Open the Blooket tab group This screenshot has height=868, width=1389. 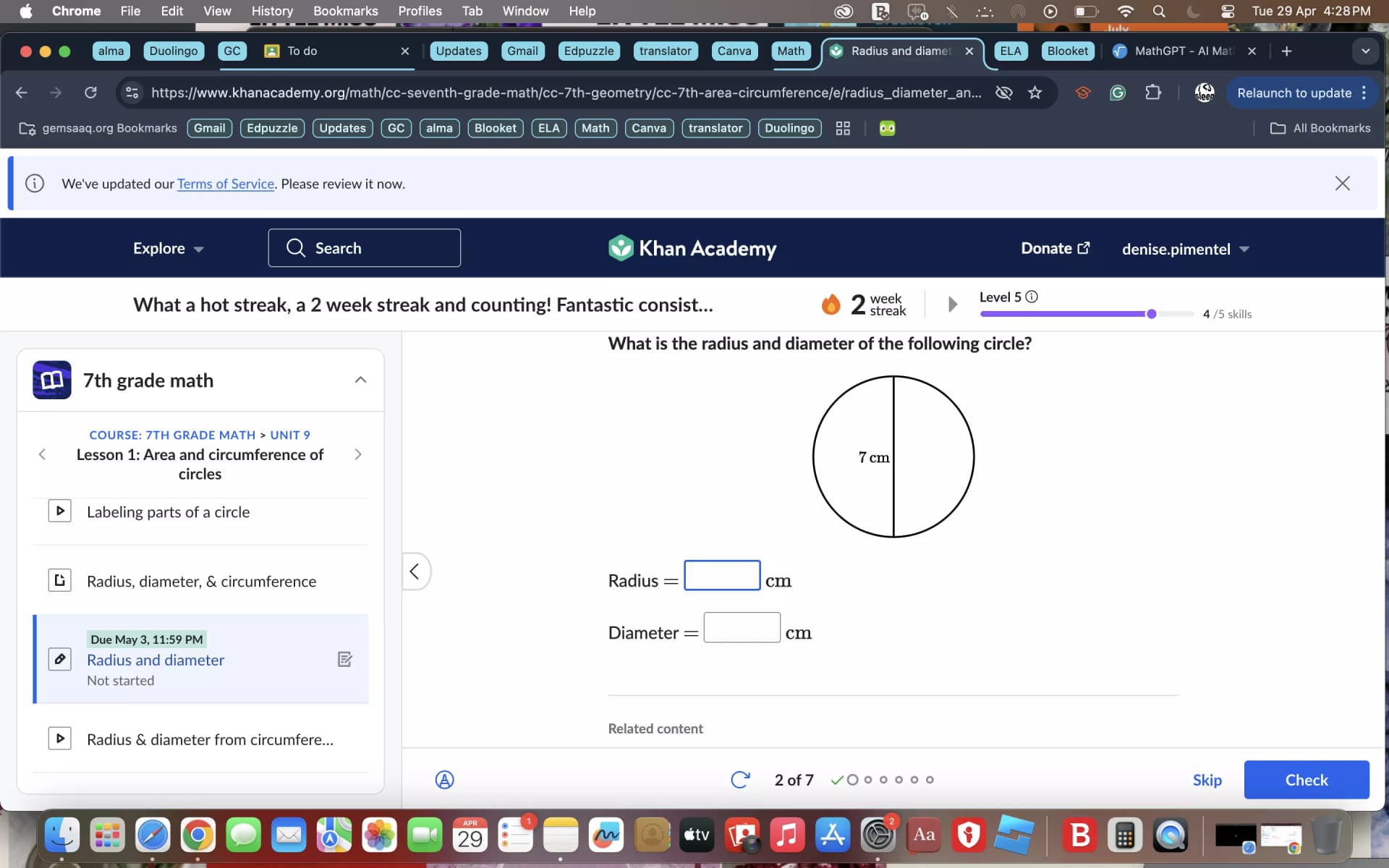pyautogui.click(x=1067, y=51)
